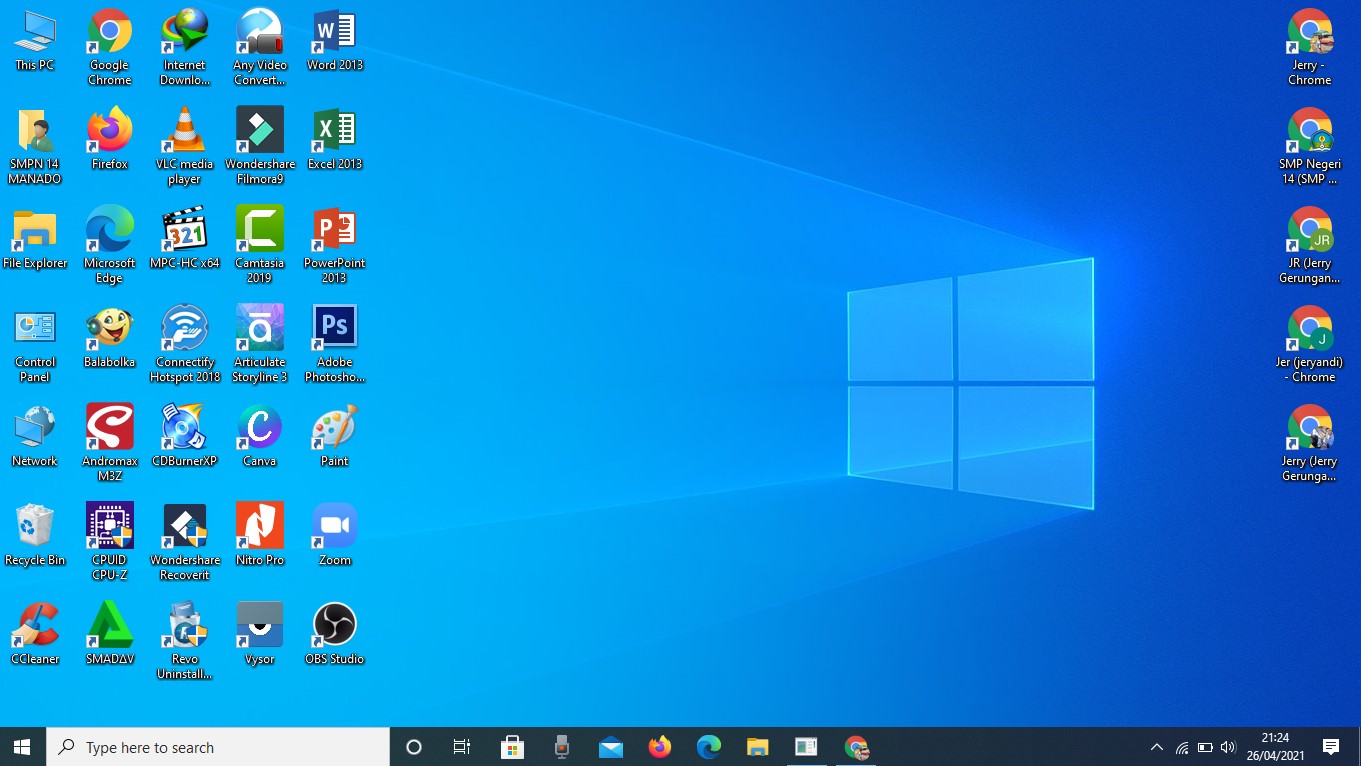Open Jerry - Chrome profile shortcut
Screen dimensions: 1361x766
[1309, 47]
